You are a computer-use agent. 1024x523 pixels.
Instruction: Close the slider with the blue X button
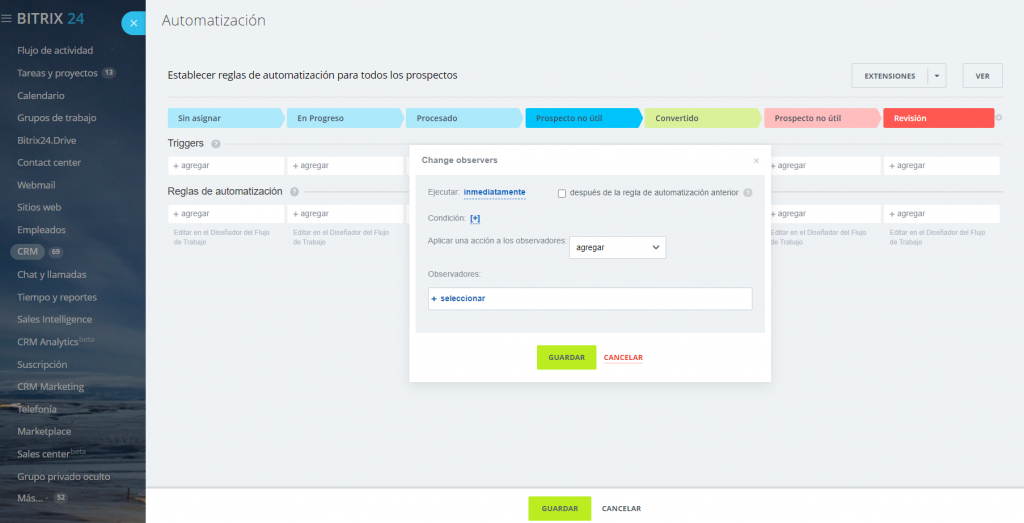(x=133, y=23)
